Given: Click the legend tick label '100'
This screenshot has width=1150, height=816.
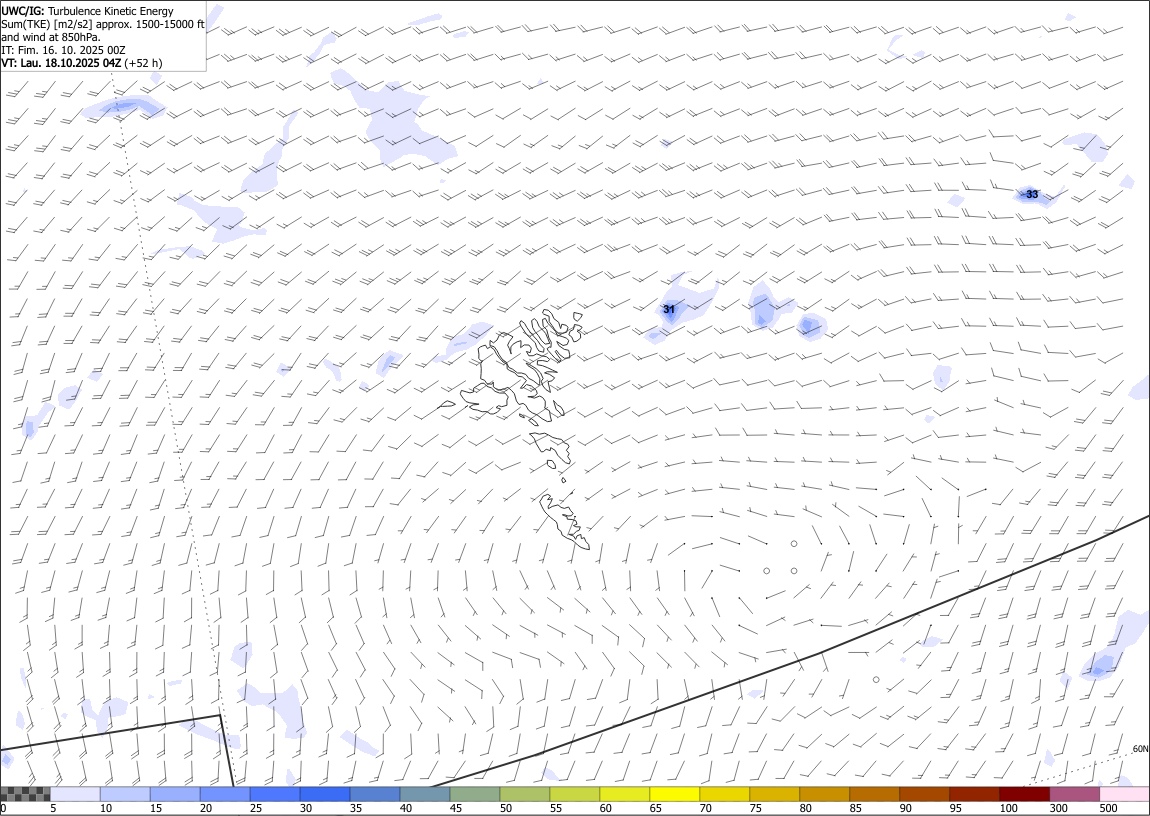Looking at the screenshot, I should point(1008,808).
